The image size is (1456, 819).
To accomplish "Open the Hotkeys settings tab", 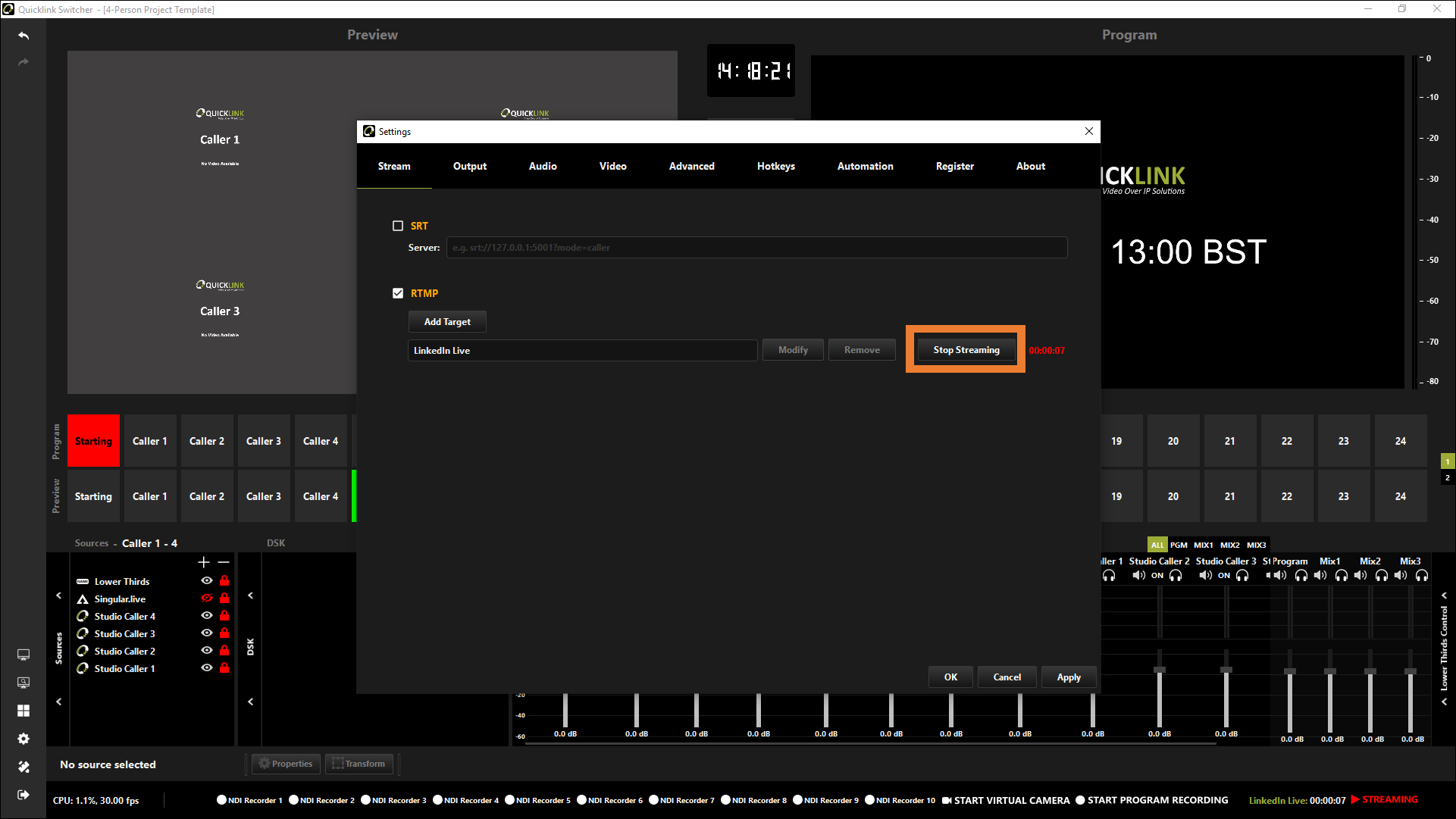I will click(x=775, y=166).
